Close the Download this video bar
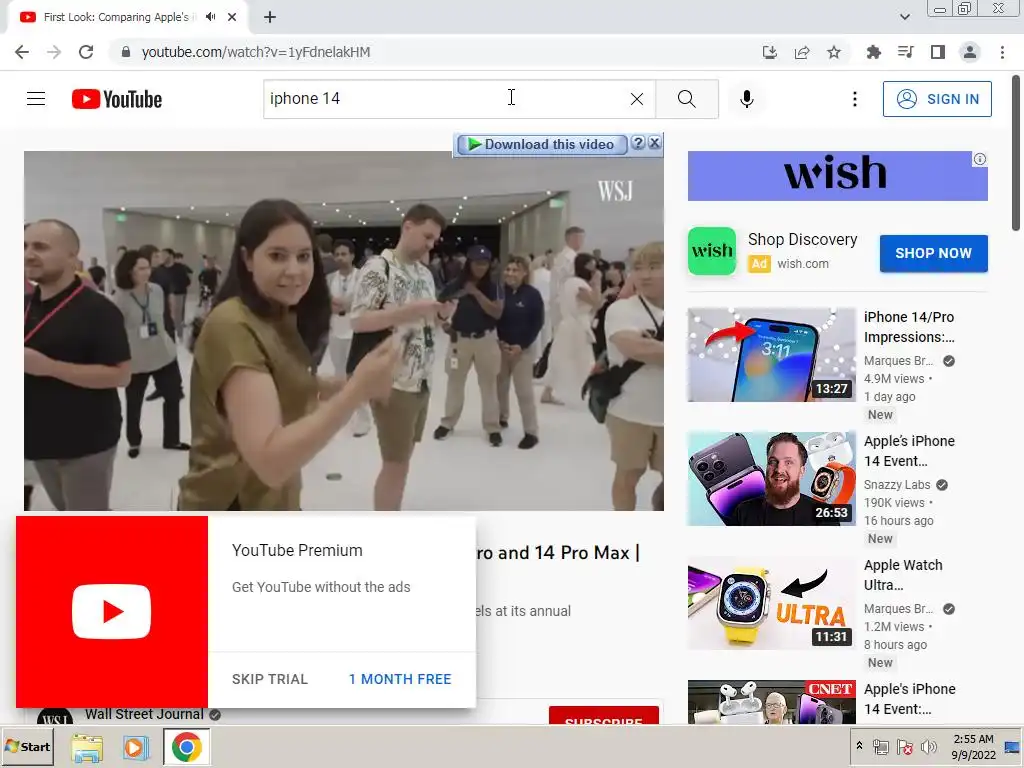 click(654, 143)
